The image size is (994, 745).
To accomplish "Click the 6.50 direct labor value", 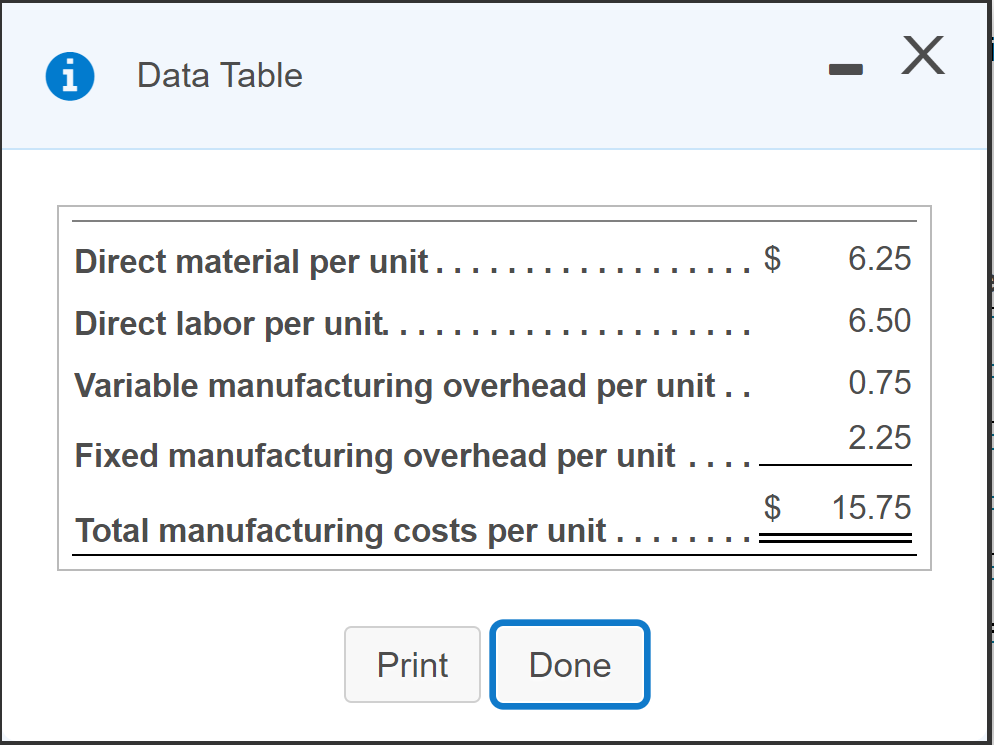I will point(880,321).
